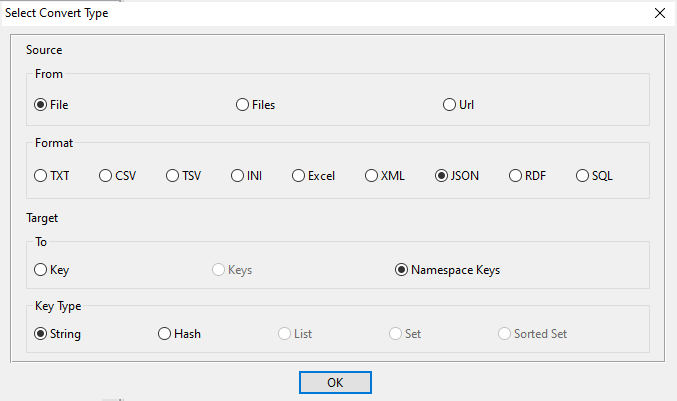
Task: Pick the TSV format radio button
Action: pos(173,176)
